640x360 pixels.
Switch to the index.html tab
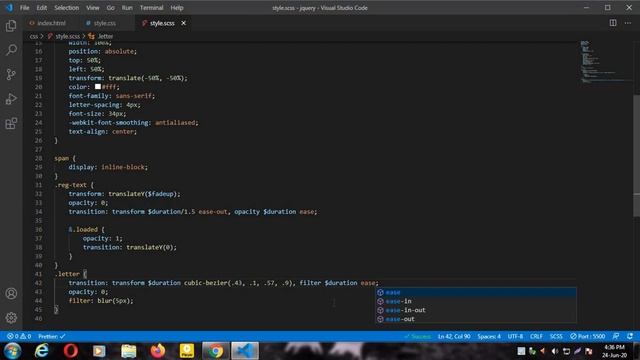[51, 23]
